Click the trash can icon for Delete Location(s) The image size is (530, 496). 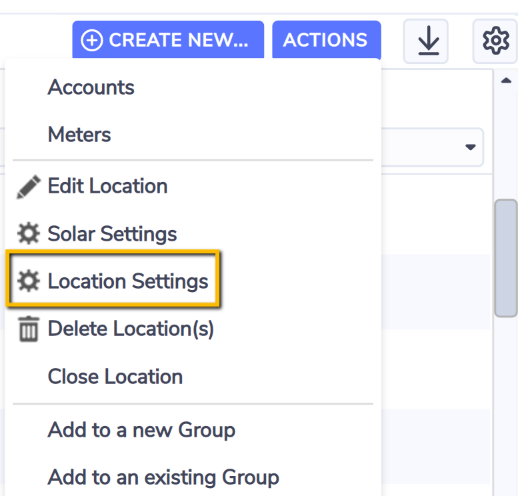pyautogui.click(x=28, y=329)
